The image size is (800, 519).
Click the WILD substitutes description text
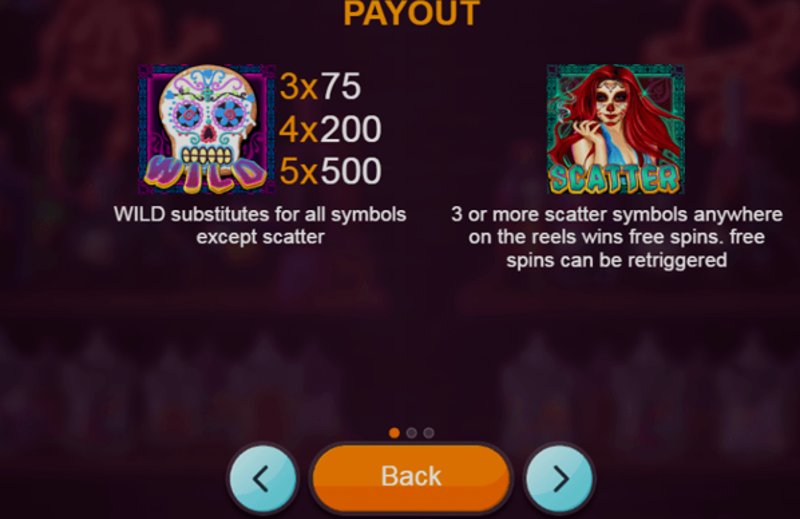pyautogui.click(x=260, y=225)
